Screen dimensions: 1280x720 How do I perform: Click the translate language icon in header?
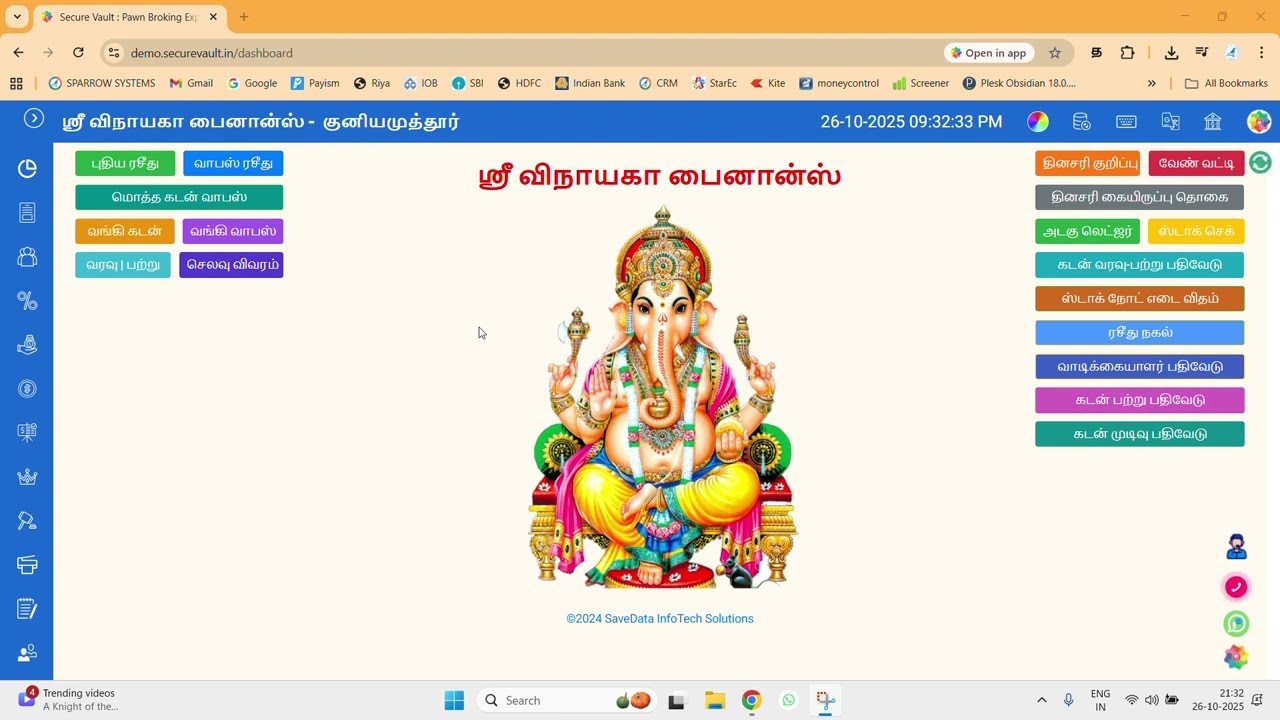pyautogui.click(x=1170, y=122)
